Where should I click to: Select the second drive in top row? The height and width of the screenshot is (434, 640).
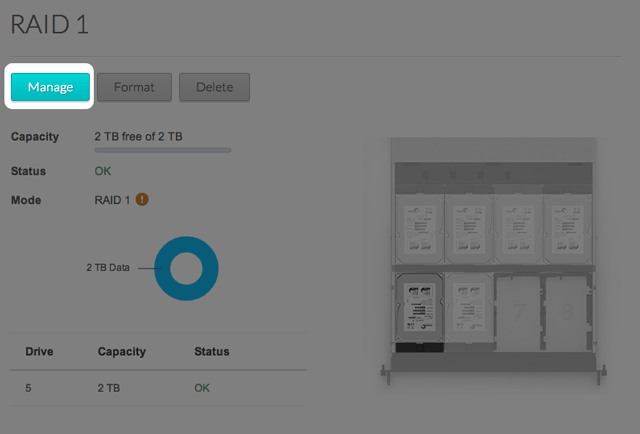coord(468,225)
